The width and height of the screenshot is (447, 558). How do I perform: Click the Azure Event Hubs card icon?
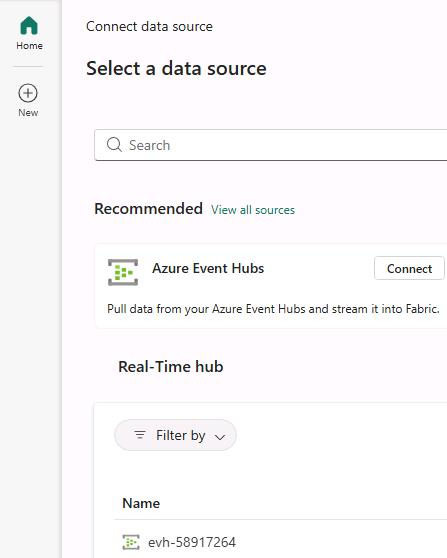click(x=123, y=272)
